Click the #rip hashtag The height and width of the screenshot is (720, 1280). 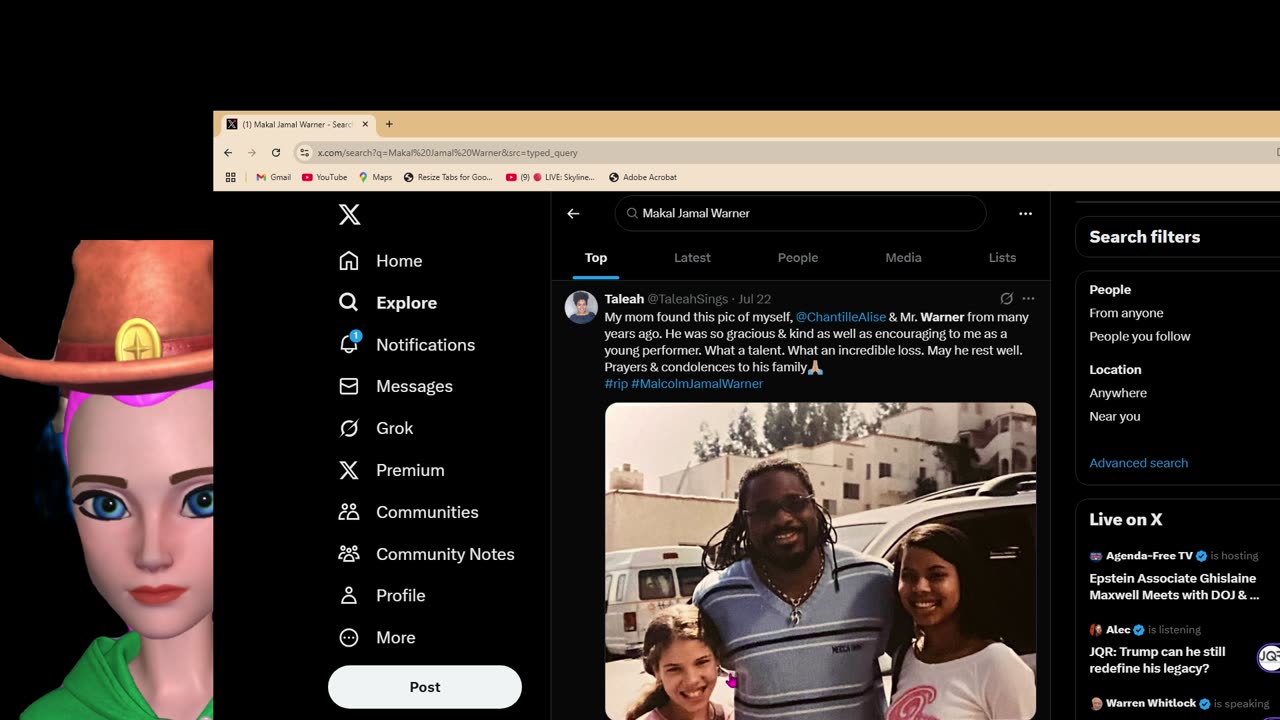[x=616, y=384]
